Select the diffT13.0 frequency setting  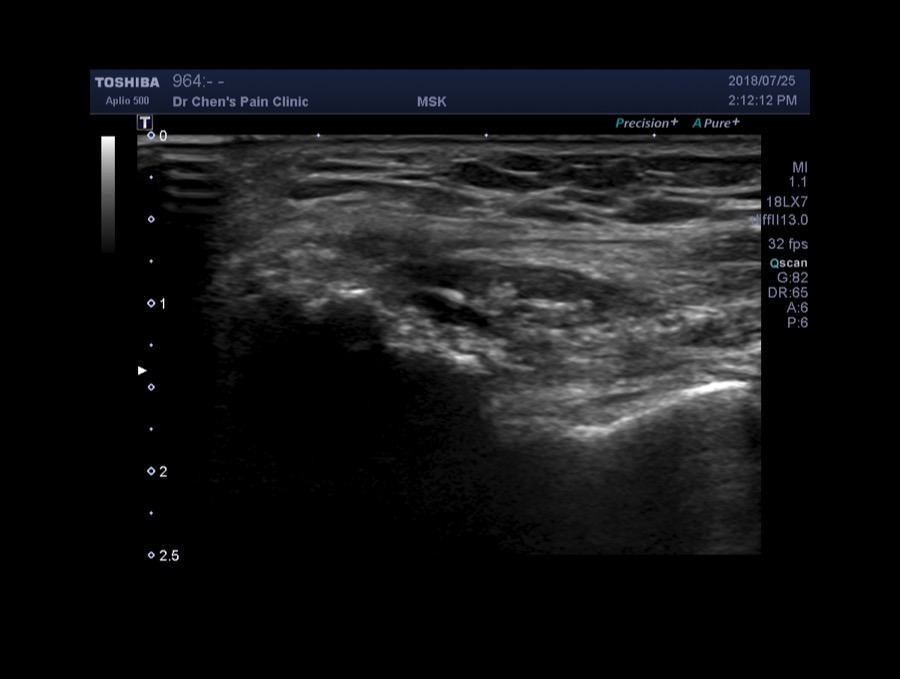pyautogui.click(x=782, y=220)
